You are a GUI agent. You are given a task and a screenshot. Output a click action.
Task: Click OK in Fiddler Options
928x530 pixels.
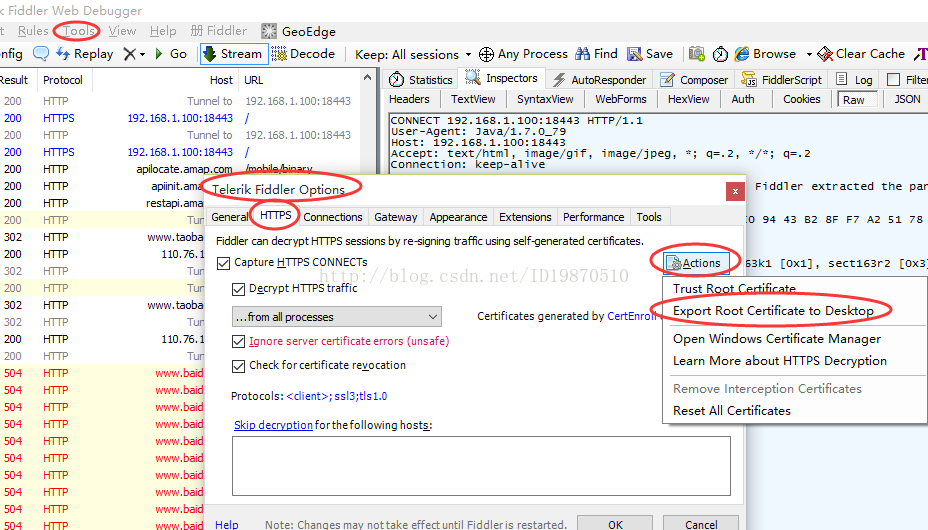click(x=615, y=524)
